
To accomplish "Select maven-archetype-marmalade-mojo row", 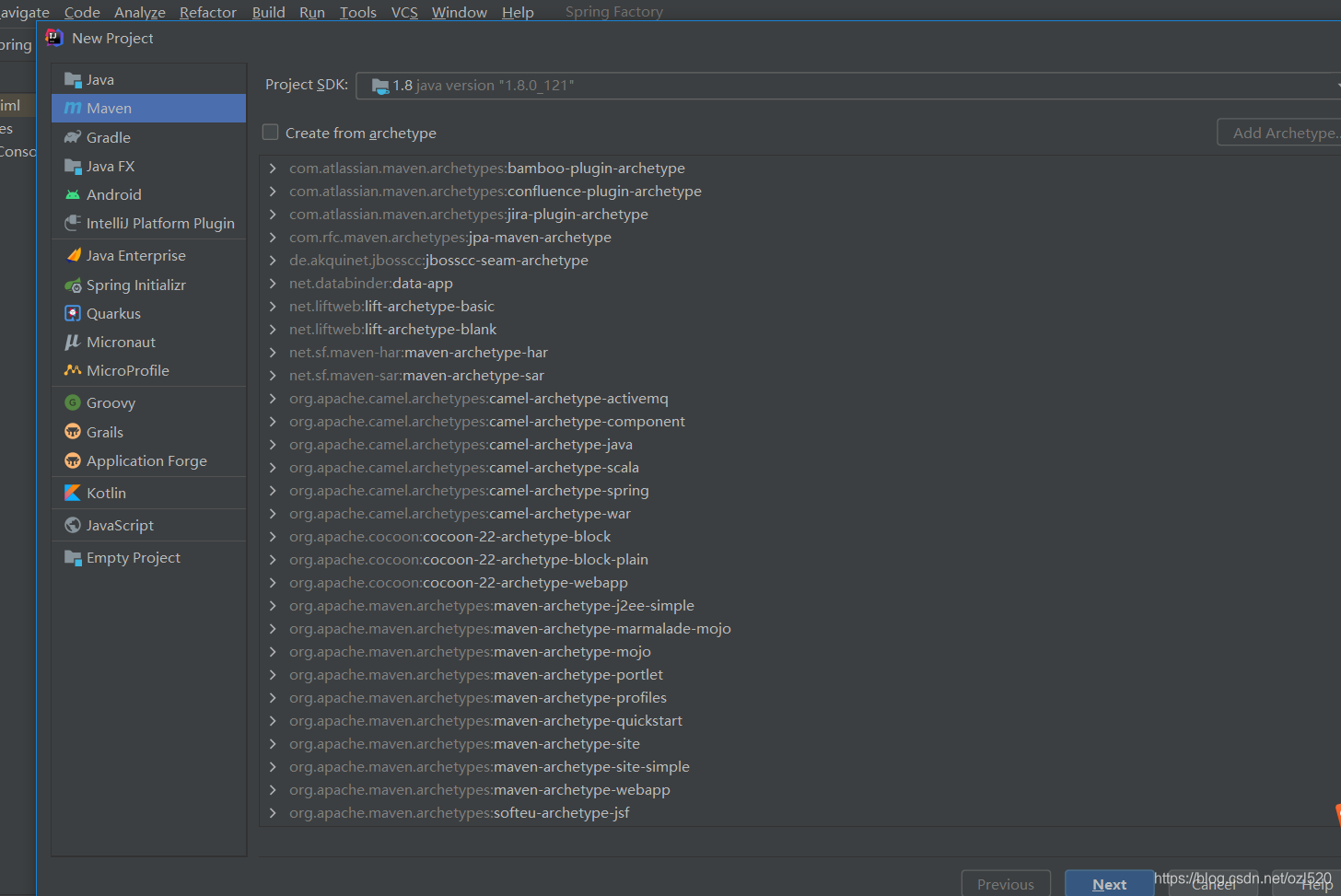I will point(799,629).
